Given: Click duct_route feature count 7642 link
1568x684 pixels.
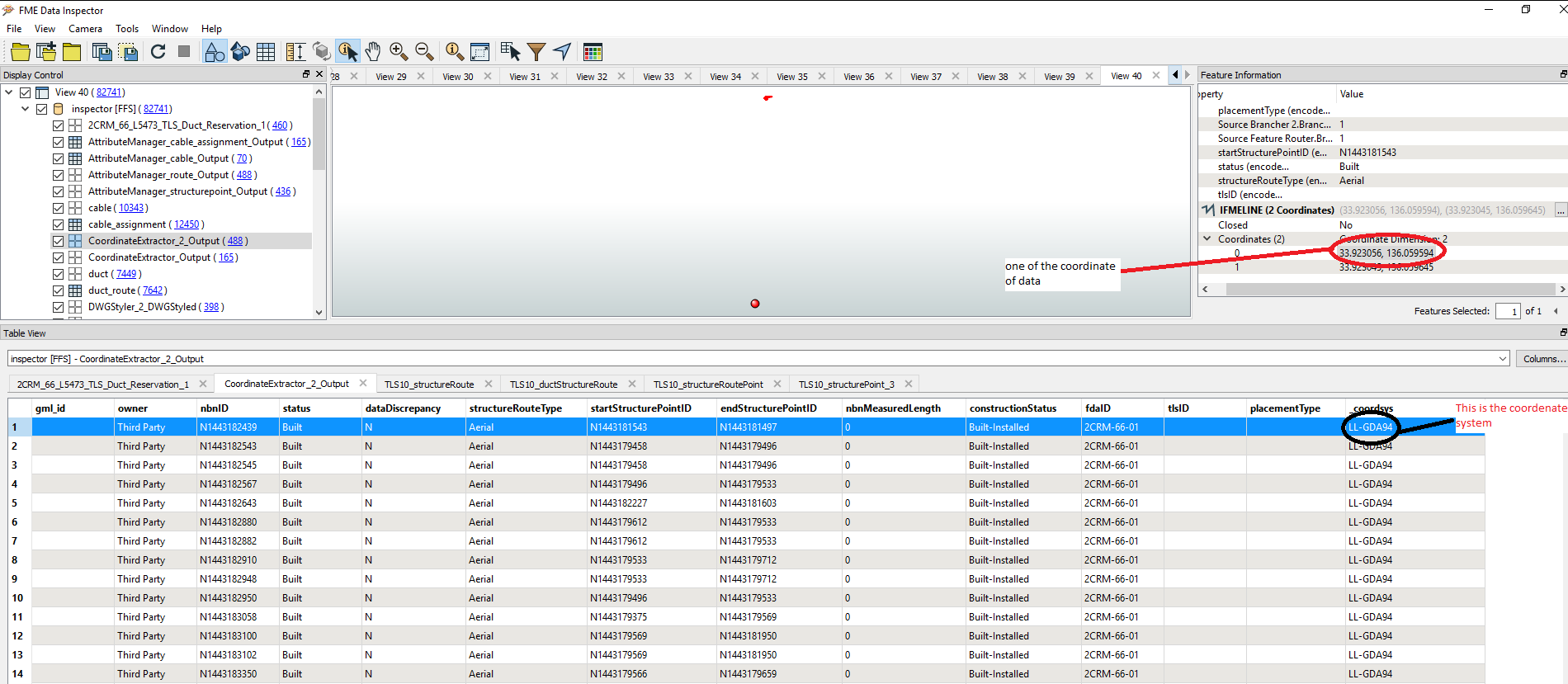Looking at the screenshot, I should (153, 290).
